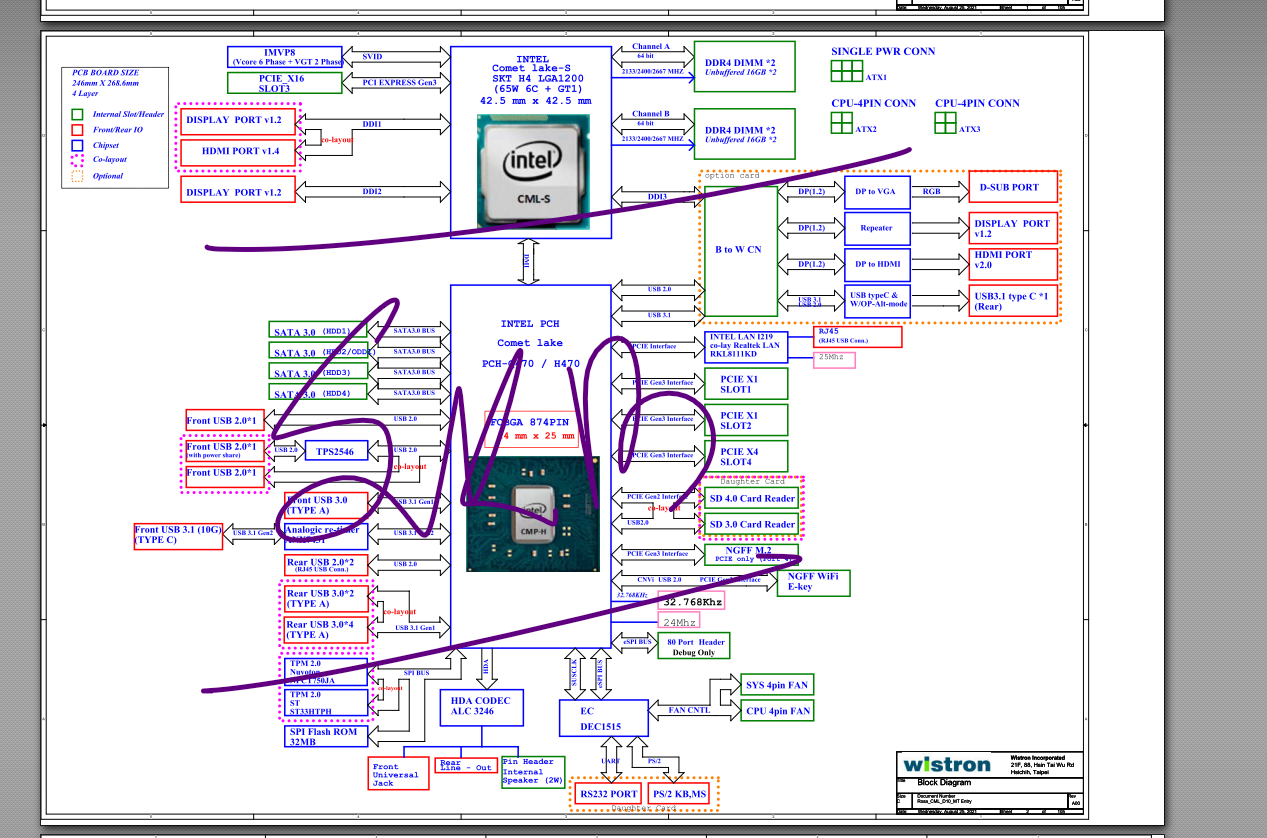This screenshot has width=1267, height=838.
Task: Click the 80 Port Header Debug Only block
Action: pos(693,645)
